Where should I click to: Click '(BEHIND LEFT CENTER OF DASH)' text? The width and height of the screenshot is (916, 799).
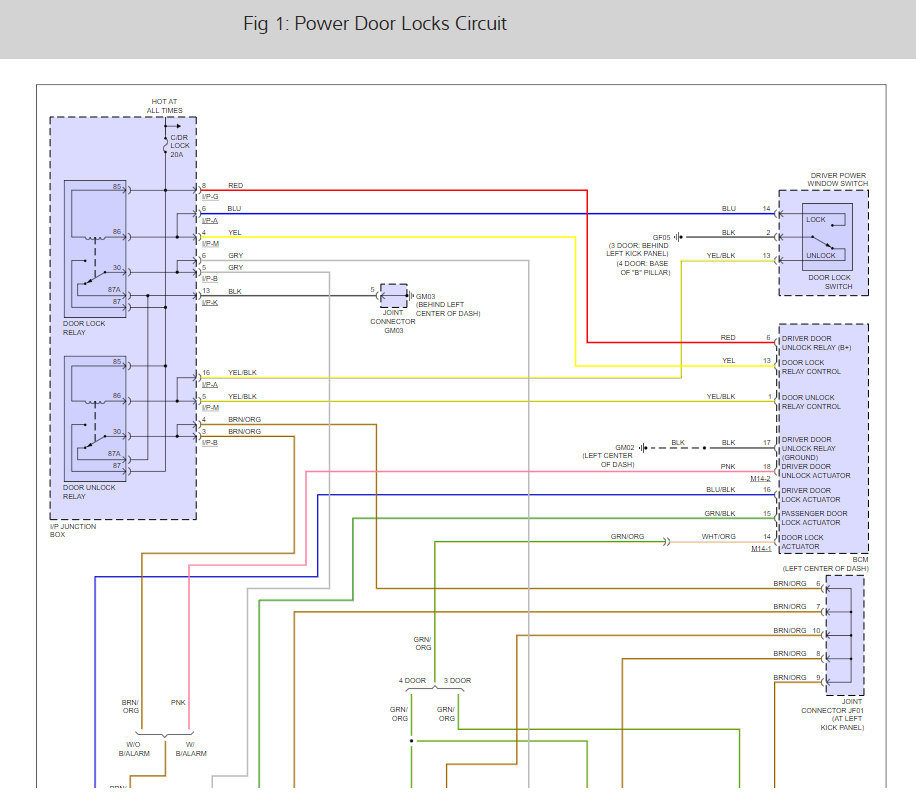click(x=448, y=309)
